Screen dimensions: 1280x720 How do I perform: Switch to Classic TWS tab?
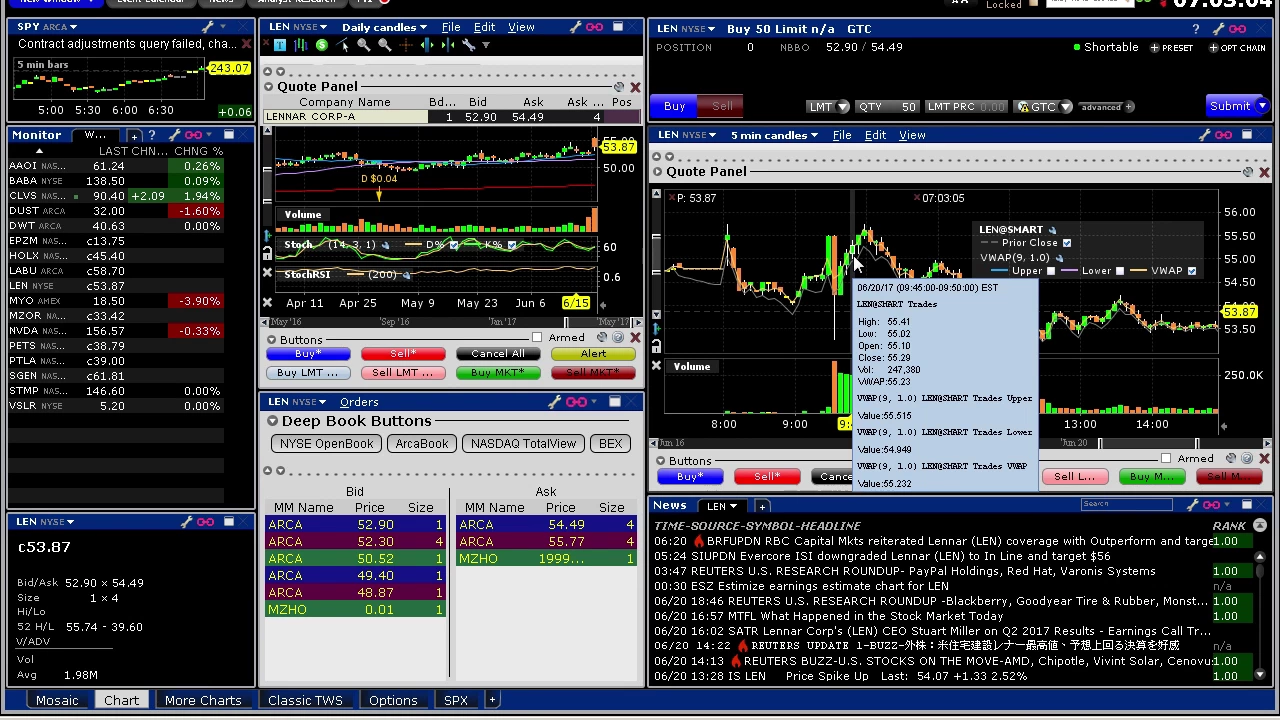305,700
